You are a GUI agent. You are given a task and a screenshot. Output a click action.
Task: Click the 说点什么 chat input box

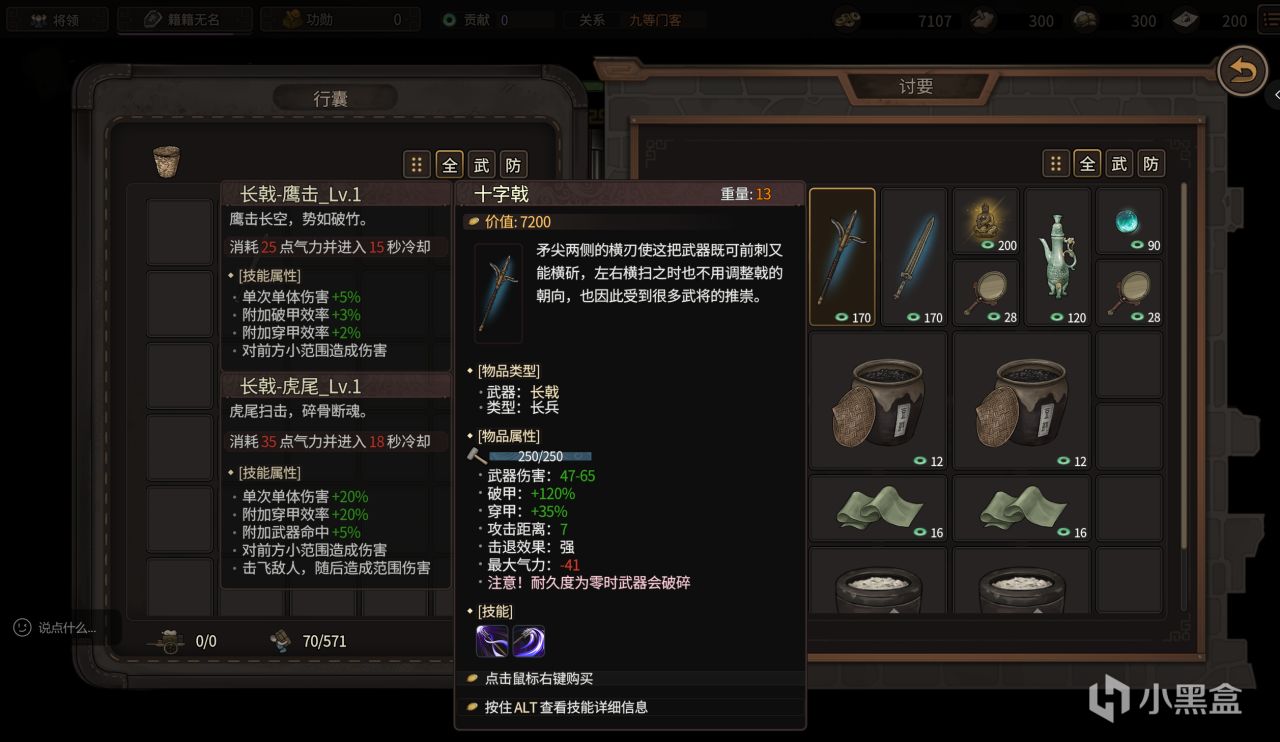tap(65, 628)
